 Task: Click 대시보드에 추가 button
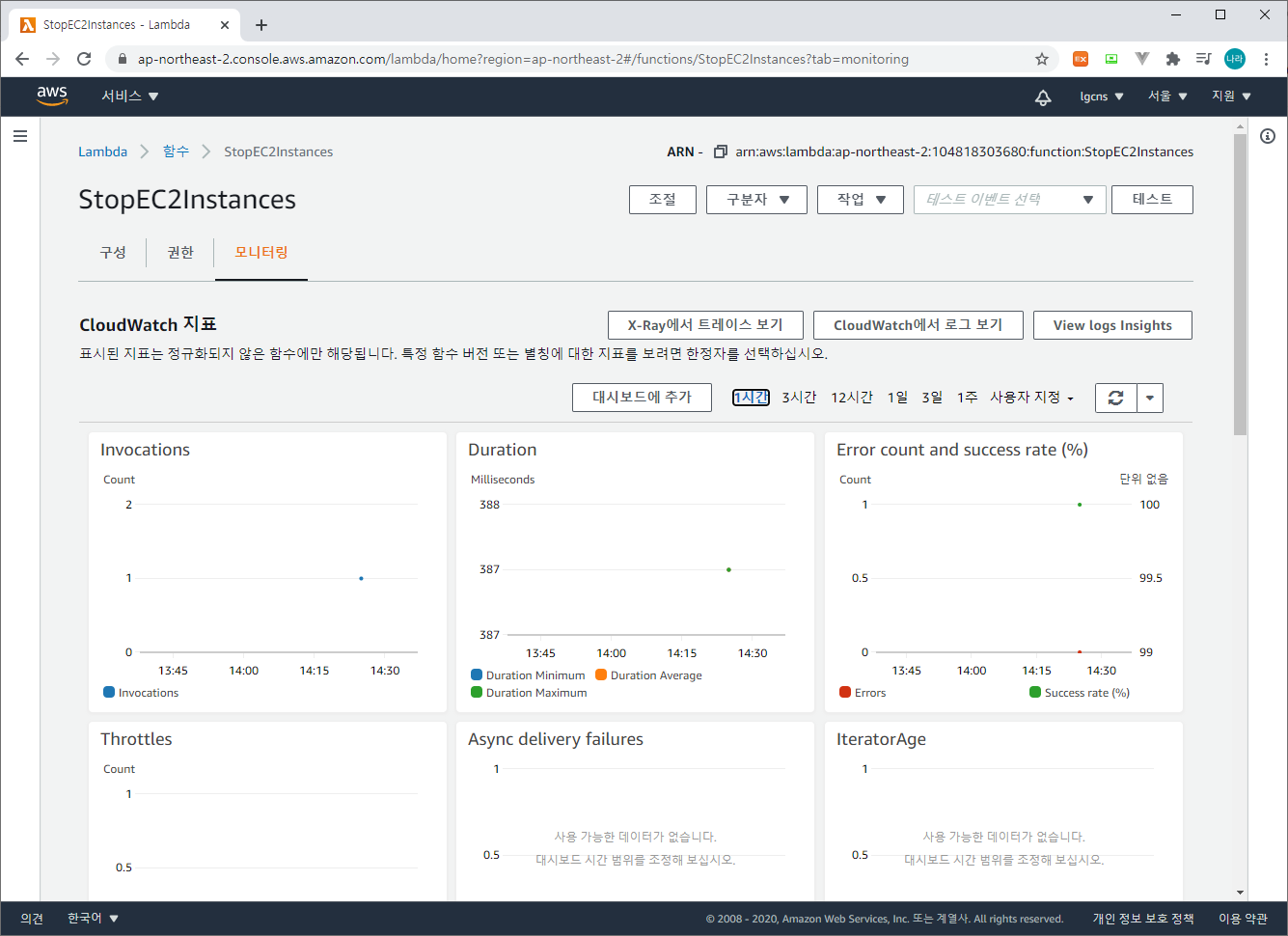[642, 398]
